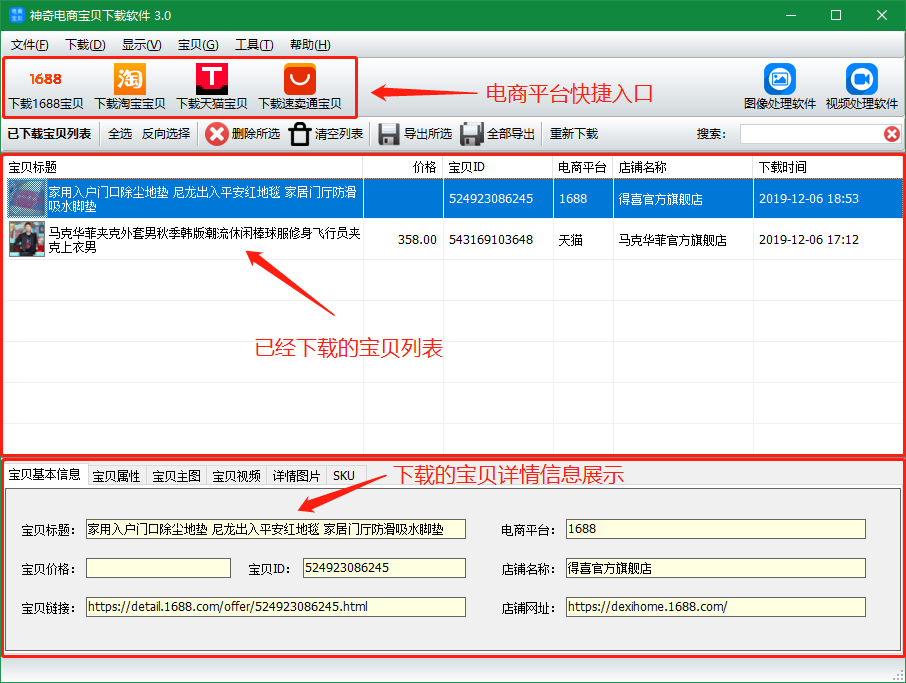Sort by the 下载时间 column header
Viewport: 906px width, 683px height.
[828, 168]
